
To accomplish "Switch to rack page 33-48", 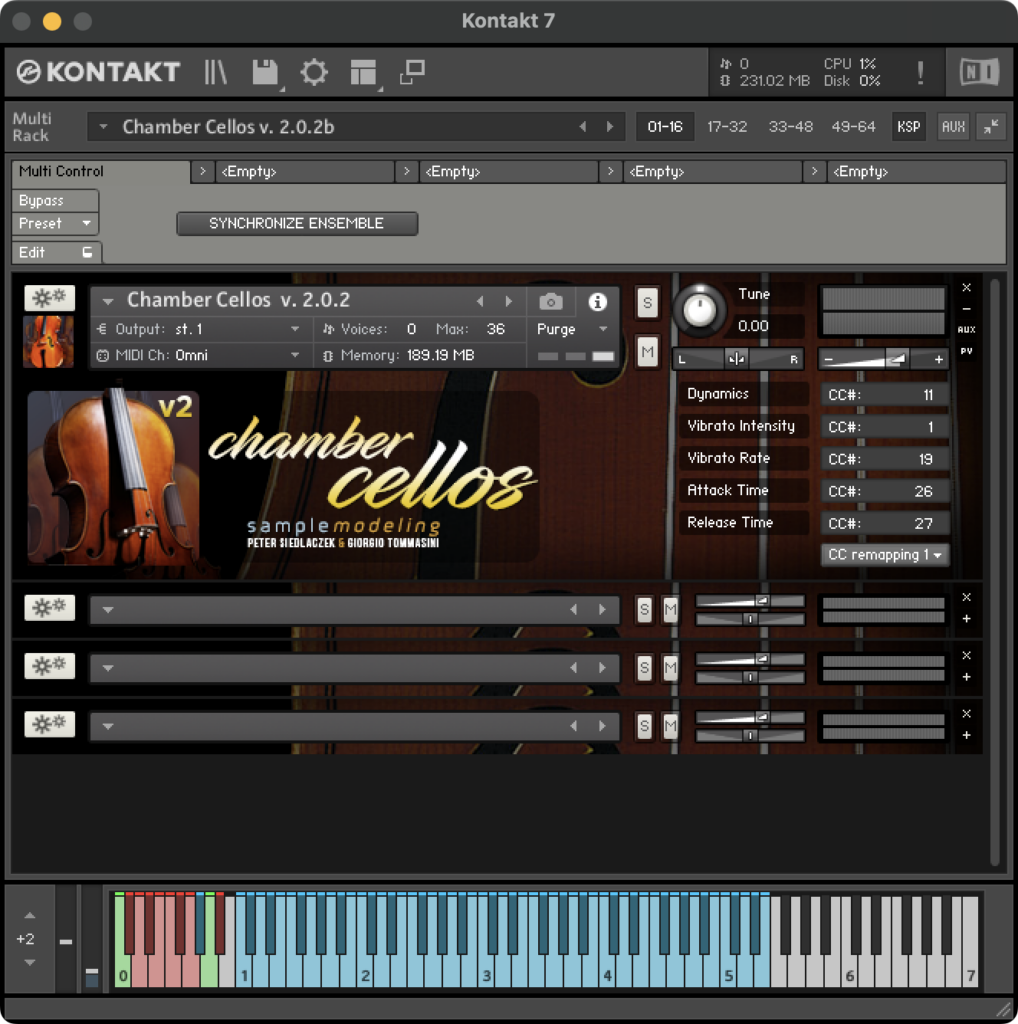I will pyautogui.click(x=790, y=126).
